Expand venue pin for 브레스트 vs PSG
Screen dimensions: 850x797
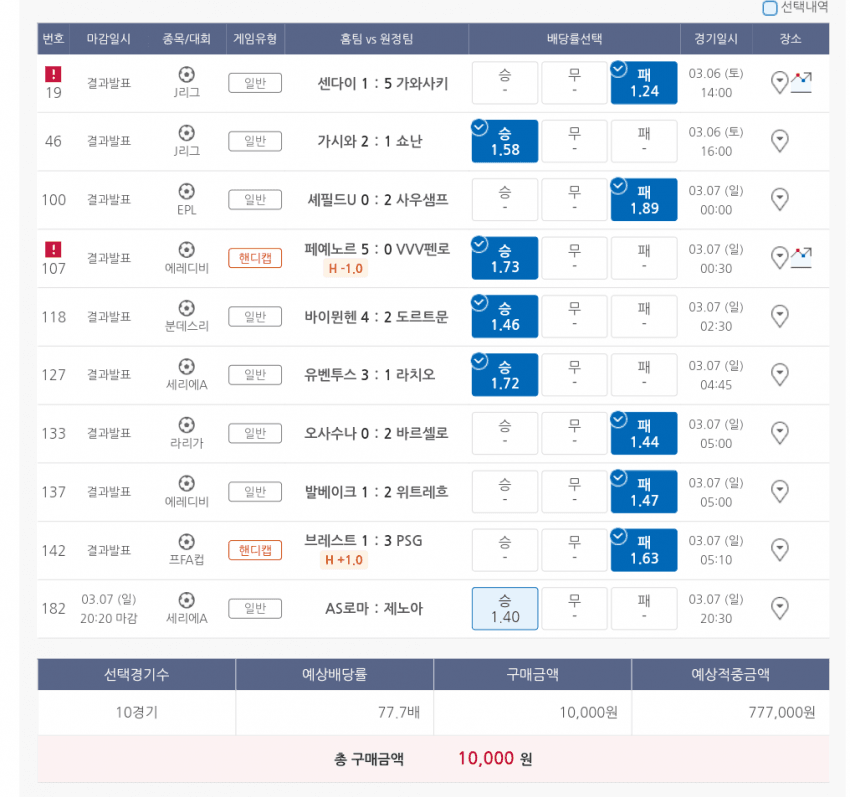click(780, 550)
